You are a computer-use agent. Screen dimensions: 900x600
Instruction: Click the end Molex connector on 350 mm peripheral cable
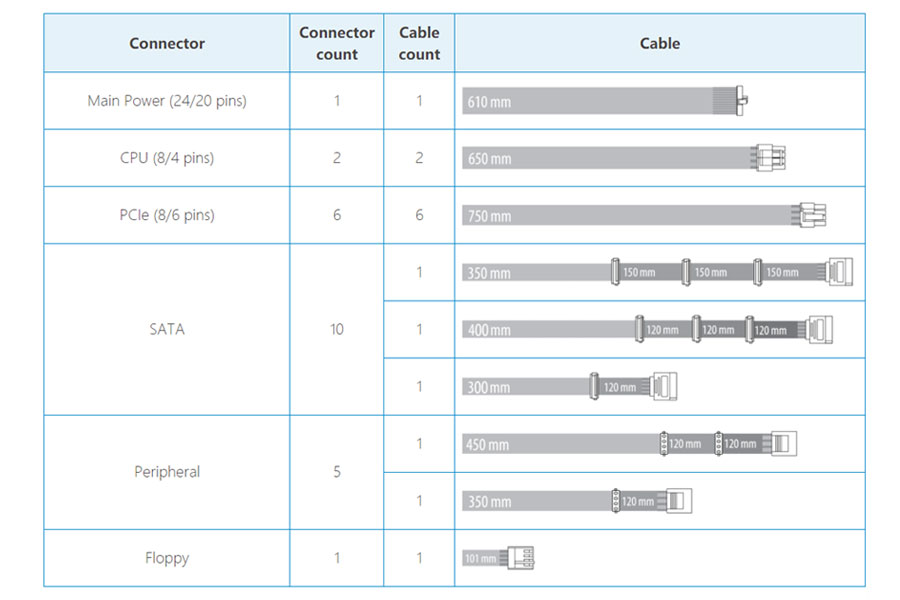point(678,501)
